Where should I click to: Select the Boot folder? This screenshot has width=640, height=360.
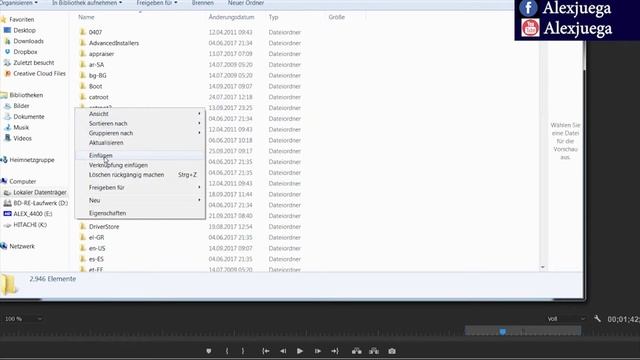click(96, 87)
